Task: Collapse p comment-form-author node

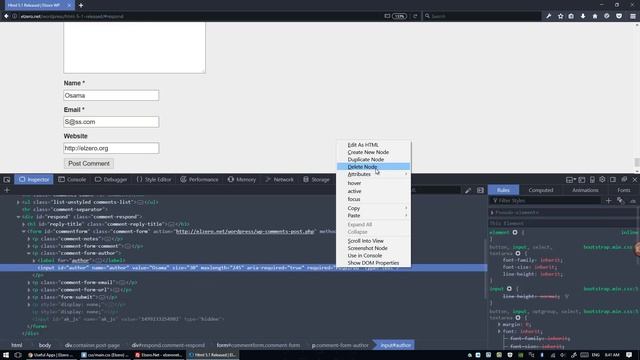Action: pyautogui.click(x=29, y=253)
